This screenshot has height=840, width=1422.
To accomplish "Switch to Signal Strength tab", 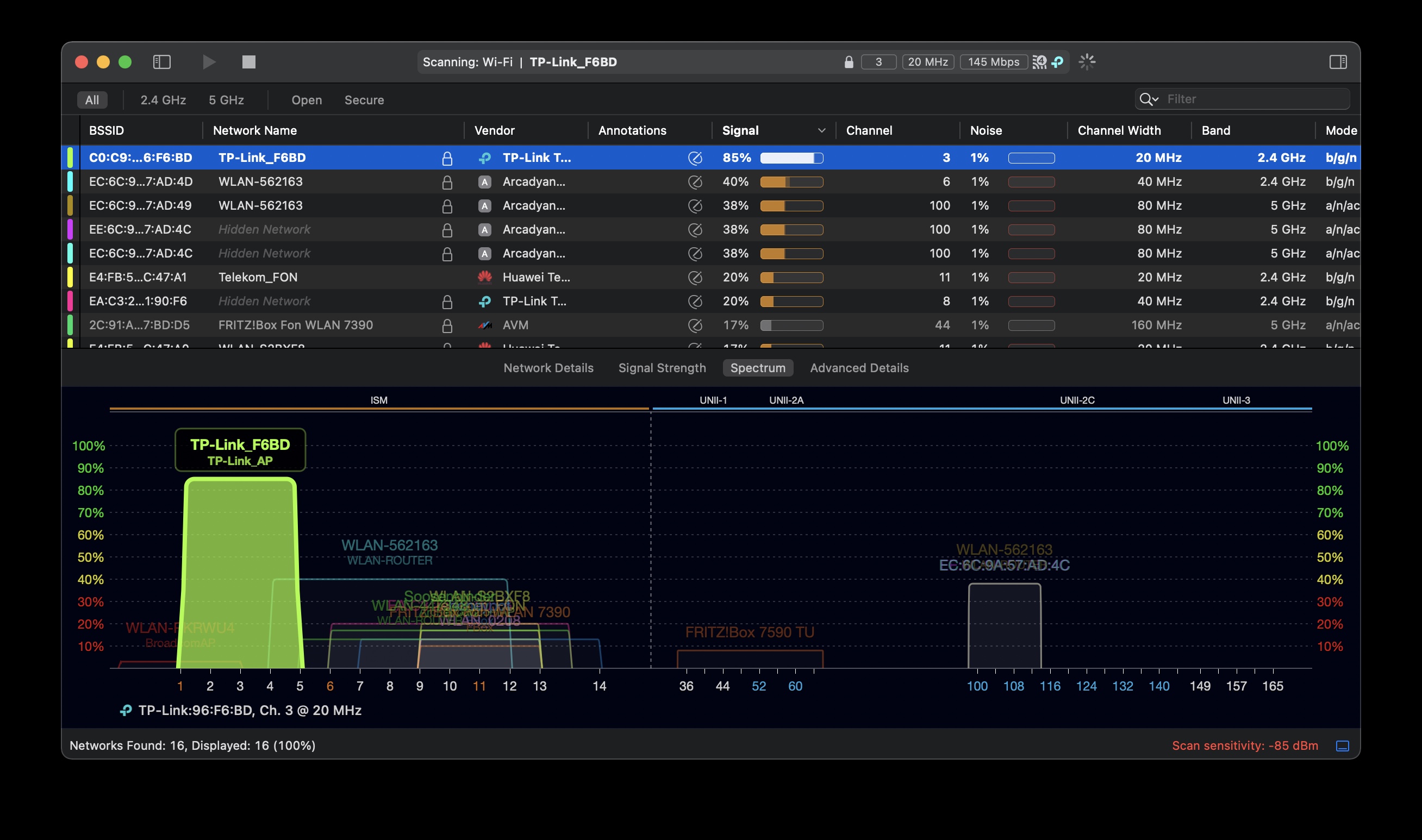I will 662,368.
